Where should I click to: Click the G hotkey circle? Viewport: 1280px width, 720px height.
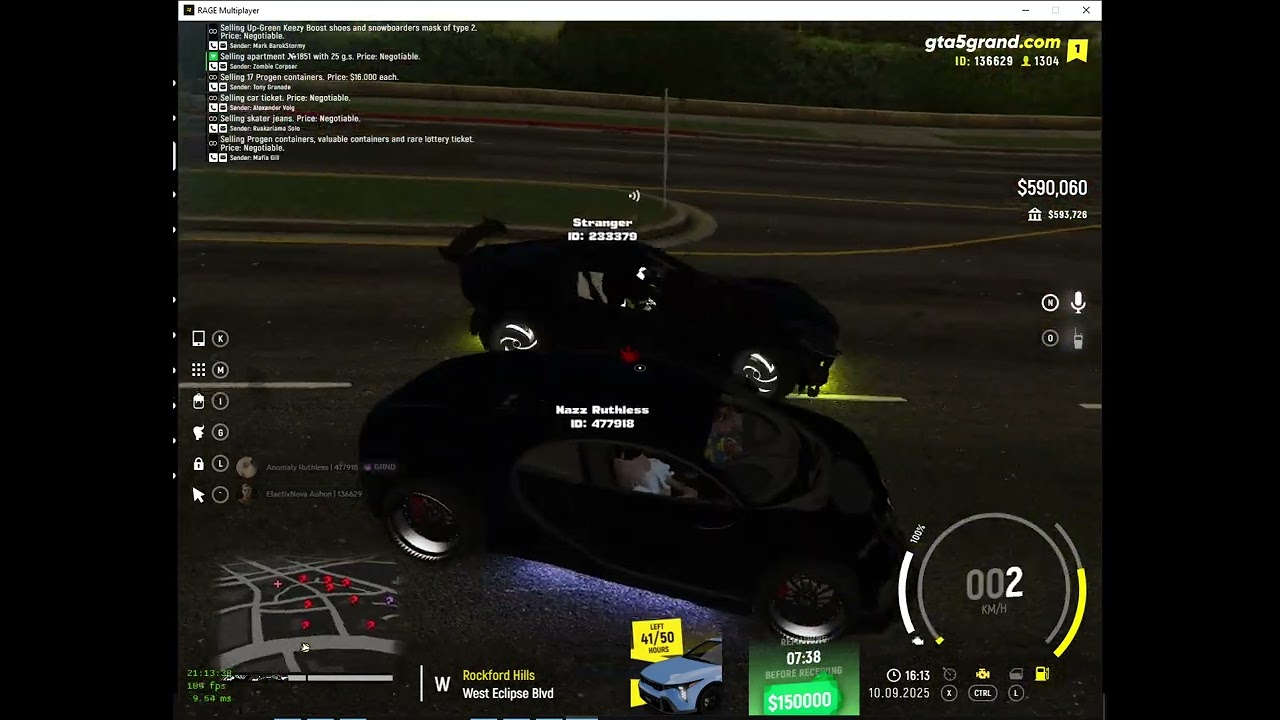click(x=220, y=432)
